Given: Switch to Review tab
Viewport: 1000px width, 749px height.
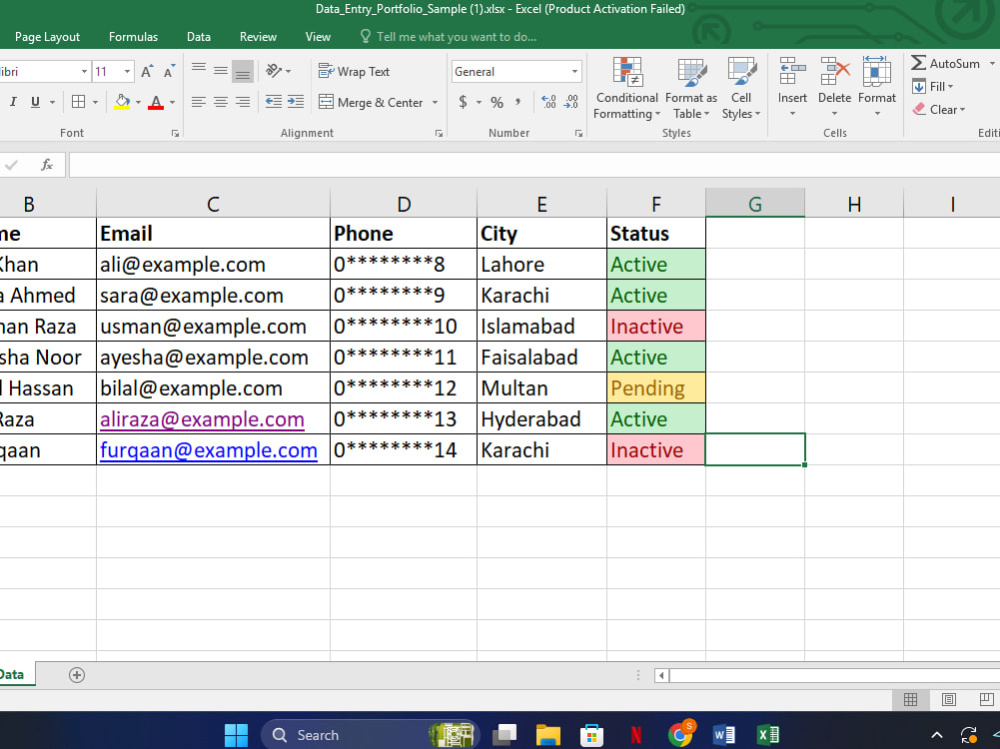Looking at the screenshot, I should (258, 37).
